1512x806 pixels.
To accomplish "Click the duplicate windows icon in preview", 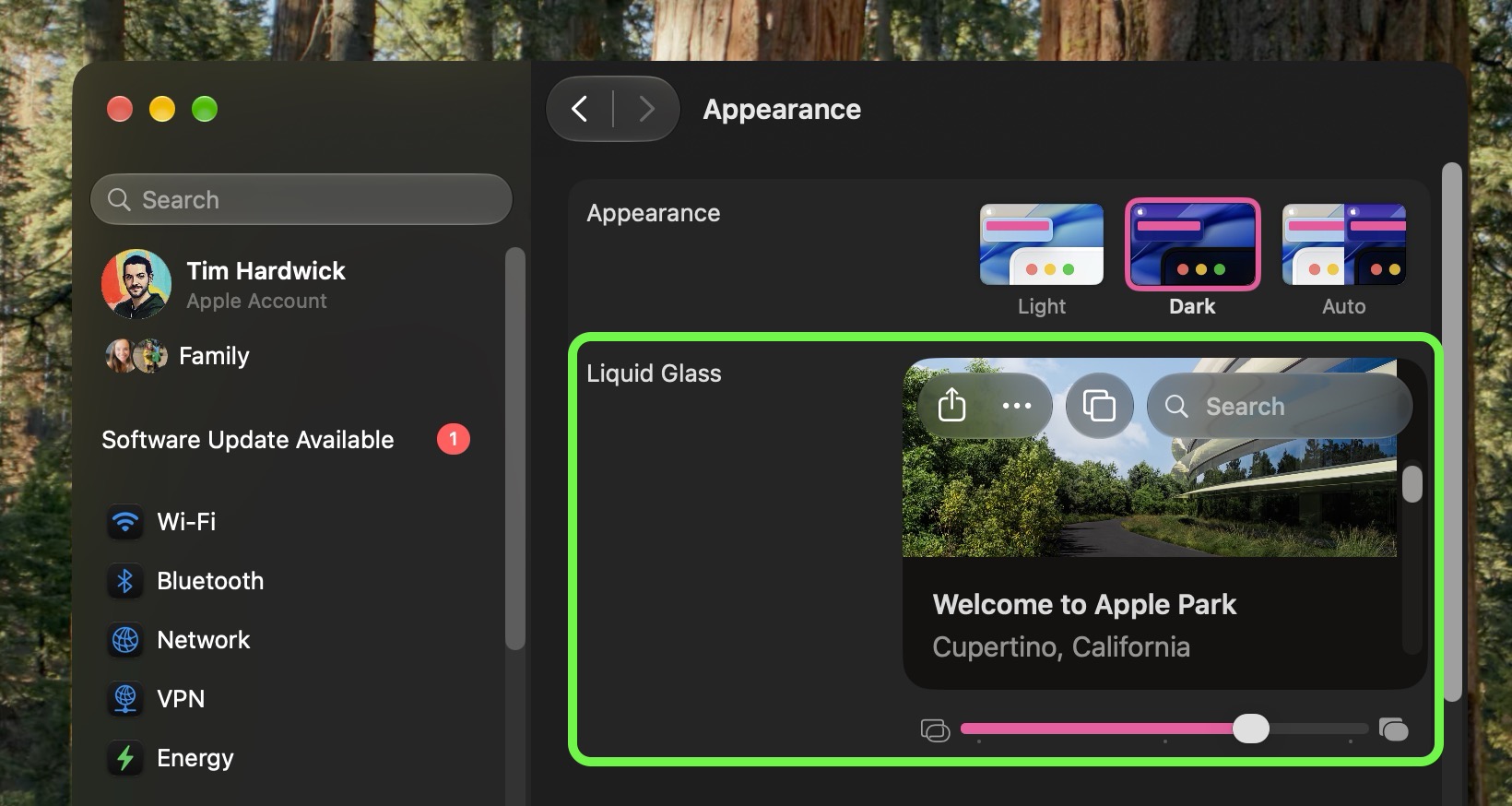I will tap(1099, 406).
